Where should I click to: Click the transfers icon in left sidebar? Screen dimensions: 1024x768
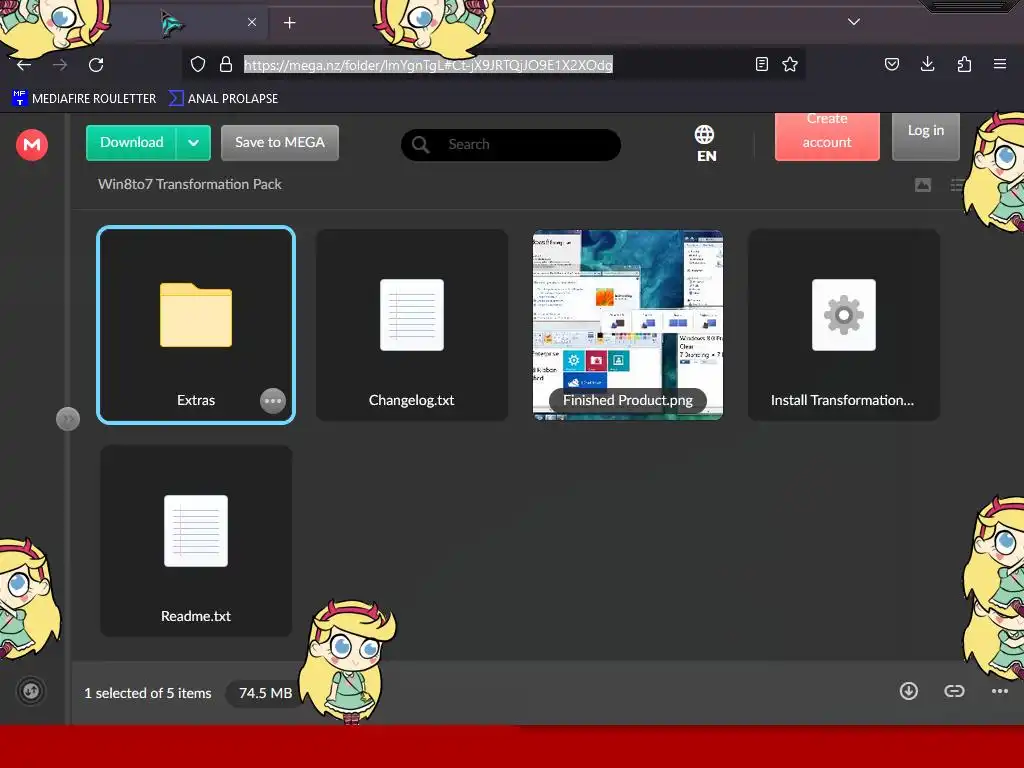coord(31,691)
